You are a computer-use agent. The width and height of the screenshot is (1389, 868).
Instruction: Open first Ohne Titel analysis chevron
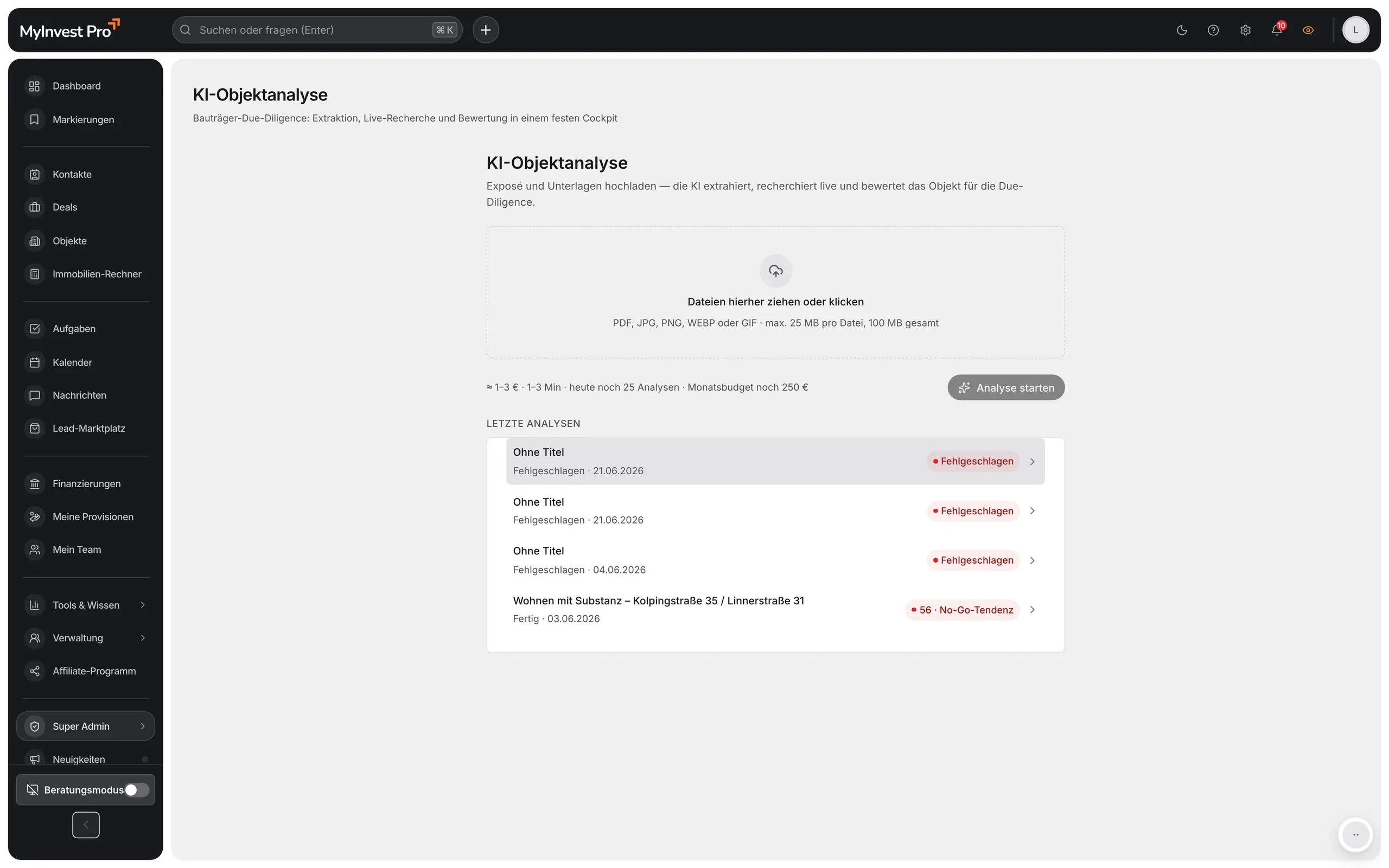pos(1032,462)
